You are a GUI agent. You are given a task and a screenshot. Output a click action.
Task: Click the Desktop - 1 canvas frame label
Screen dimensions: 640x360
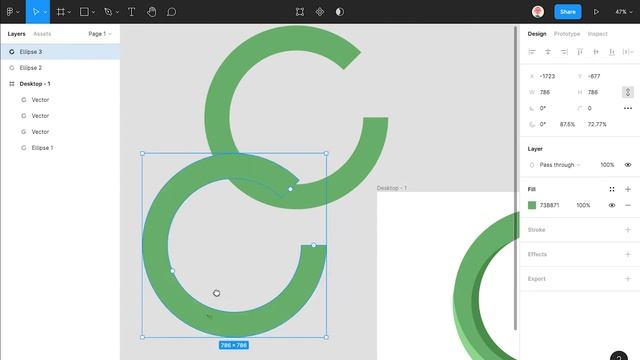click(392, 188)
